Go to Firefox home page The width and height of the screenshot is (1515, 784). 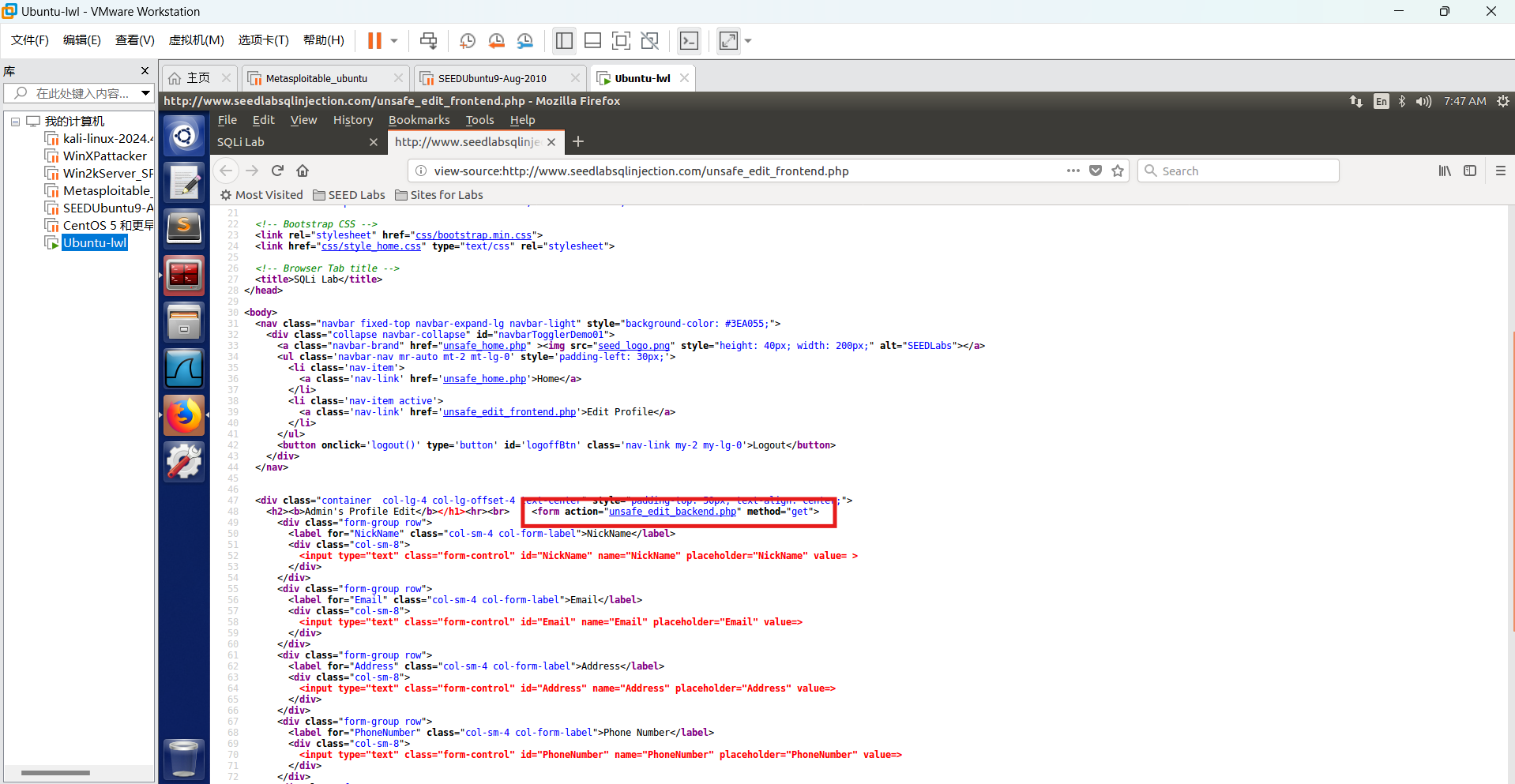303,171
